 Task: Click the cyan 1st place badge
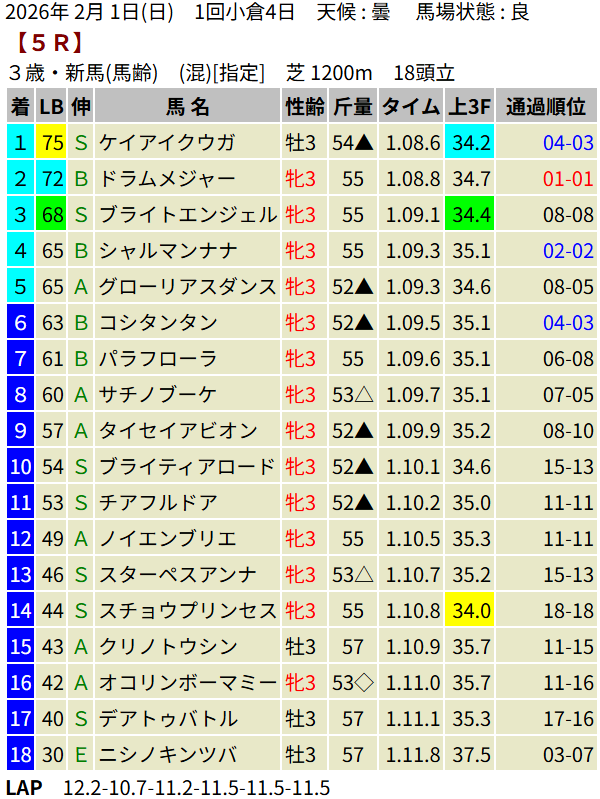click(x=20, y=143)
